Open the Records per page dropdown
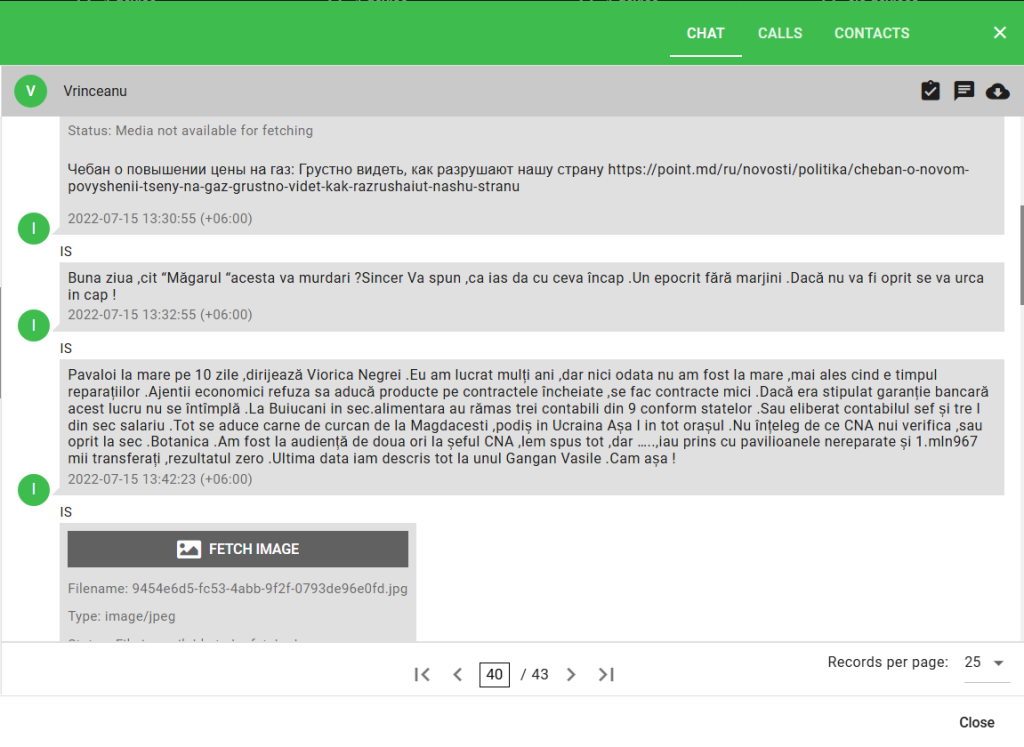 pyautogui.click(x=986, y=662)
